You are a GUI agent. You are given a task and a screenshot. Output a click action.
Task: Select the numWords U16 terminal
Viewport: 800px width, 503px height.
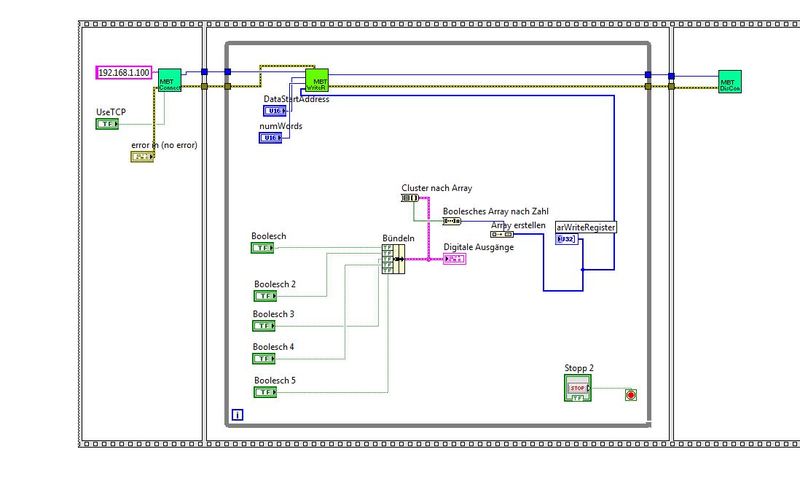click(270, 138)
